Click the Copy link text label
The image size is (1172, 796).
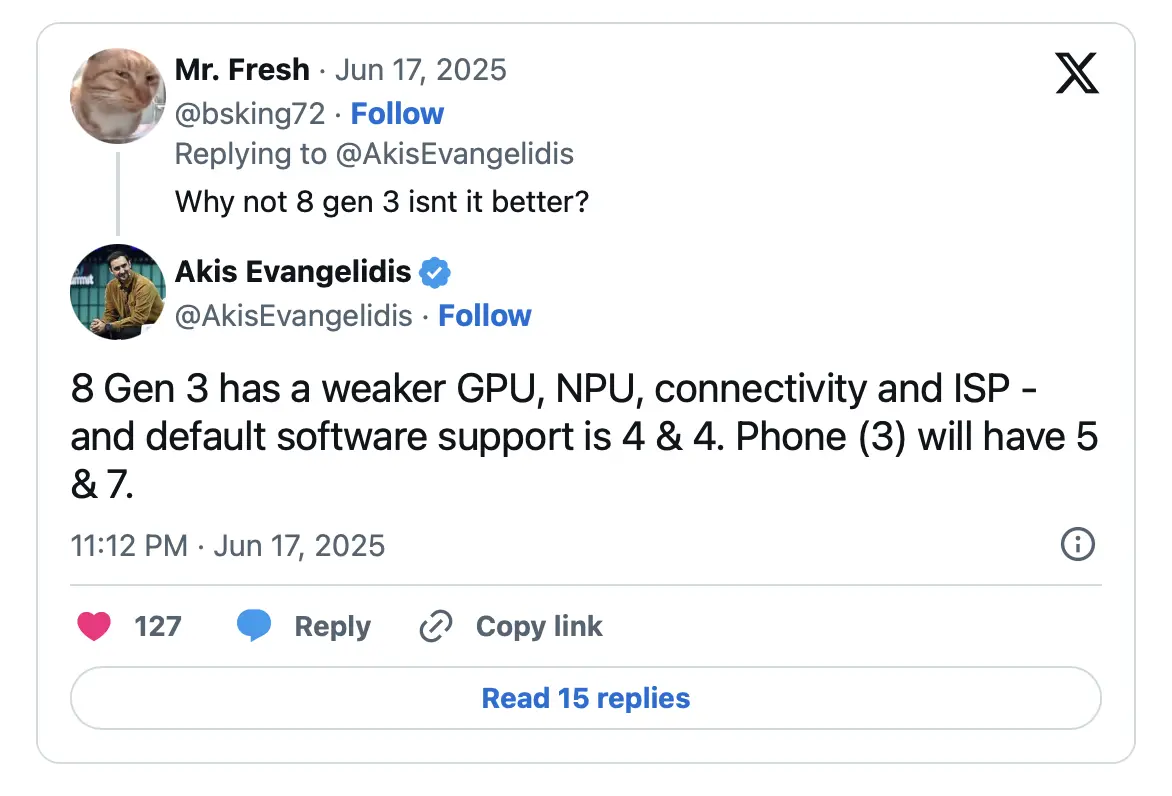click(x=539, y=627)
